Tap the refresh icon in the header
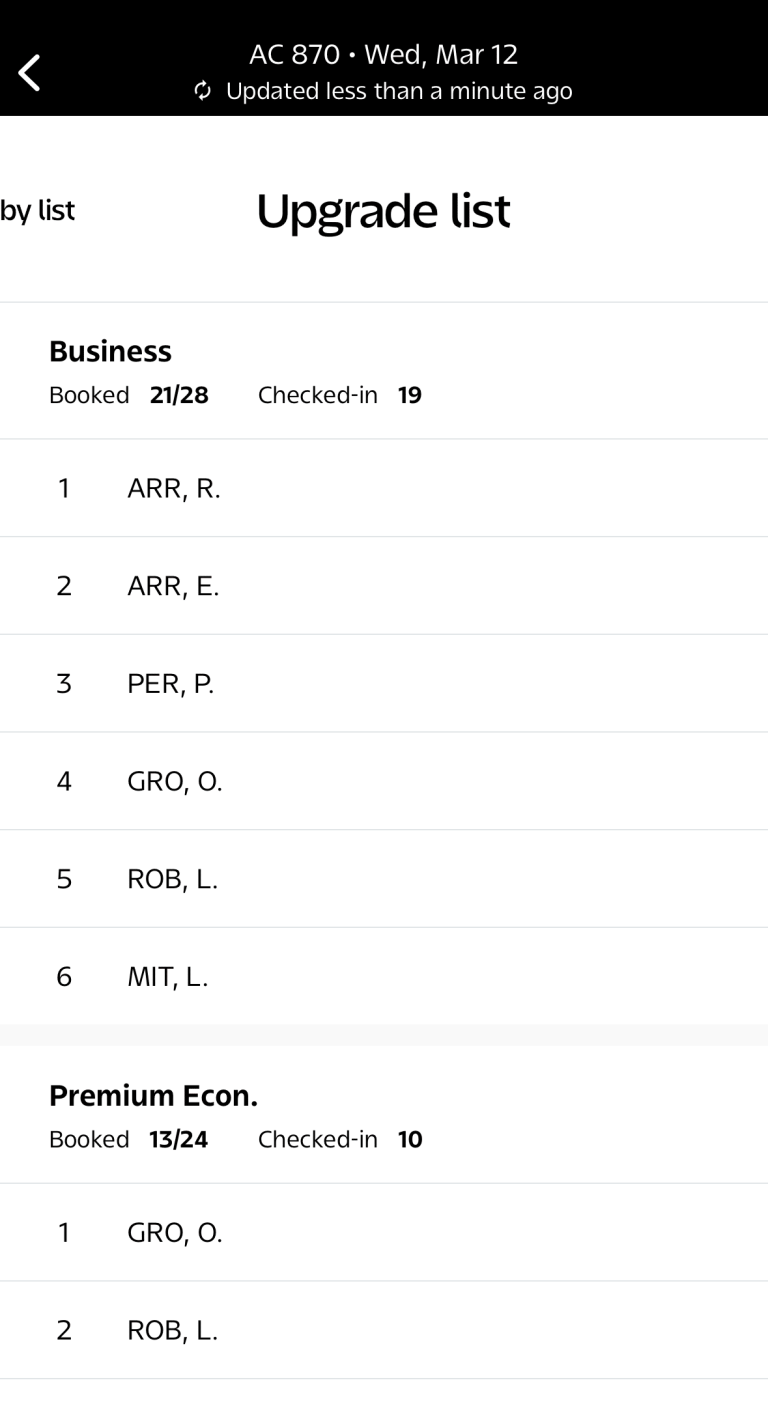Viewport: 768px width, 1404px height. tap(201, 91)
